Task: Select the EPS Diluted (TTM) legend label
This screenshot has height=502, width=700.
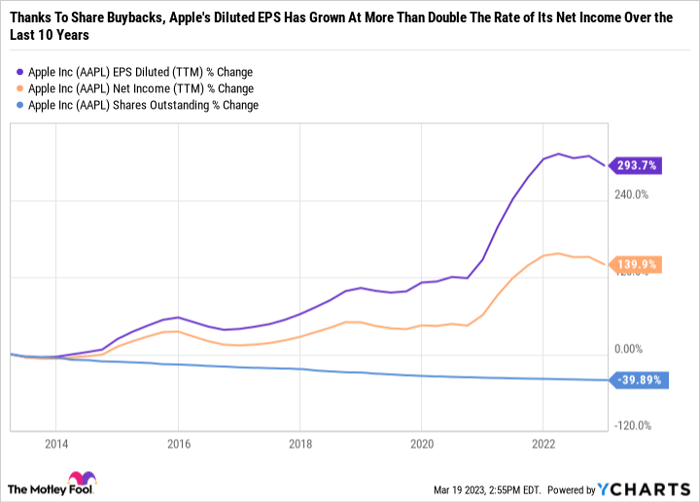Action: (140, 73)
